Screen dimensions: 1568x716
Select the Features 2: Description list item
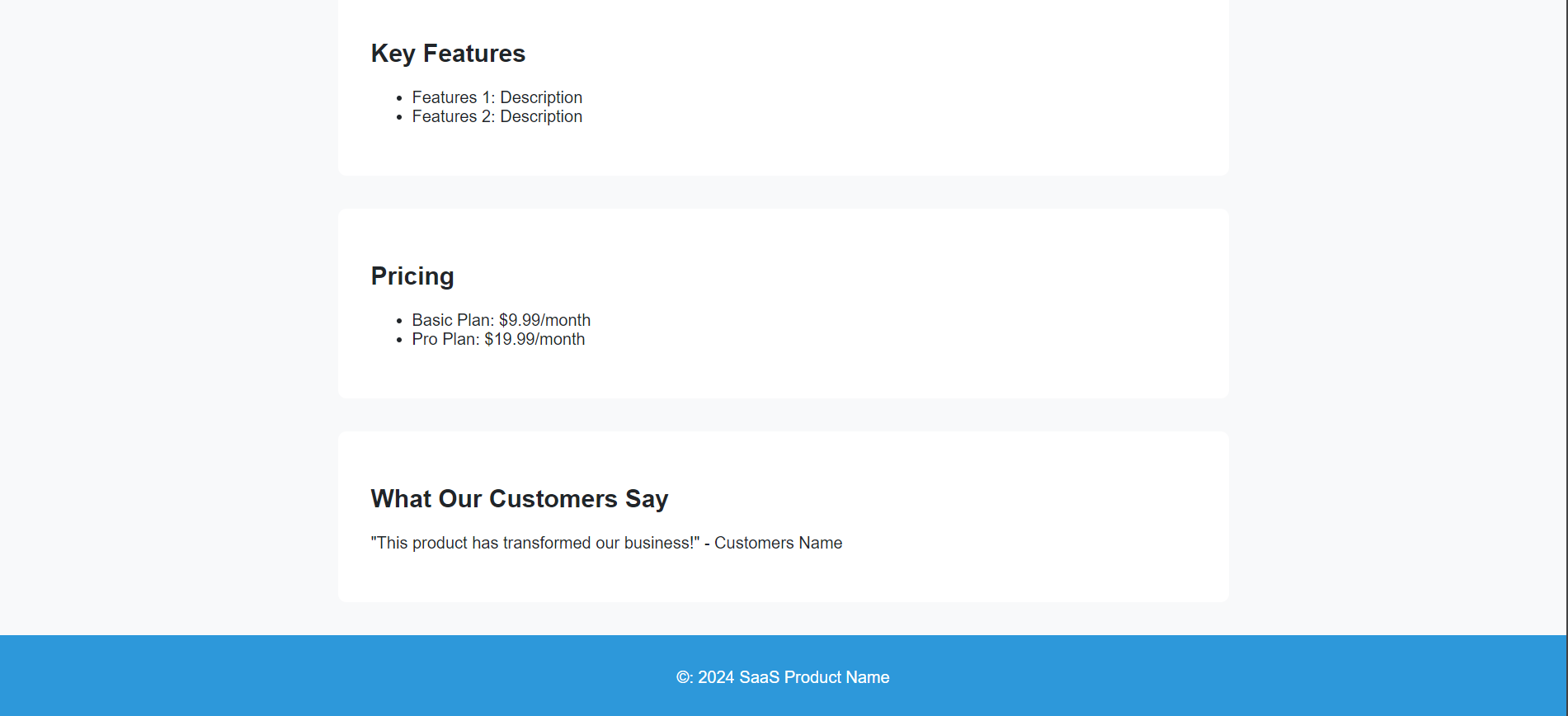497,116
